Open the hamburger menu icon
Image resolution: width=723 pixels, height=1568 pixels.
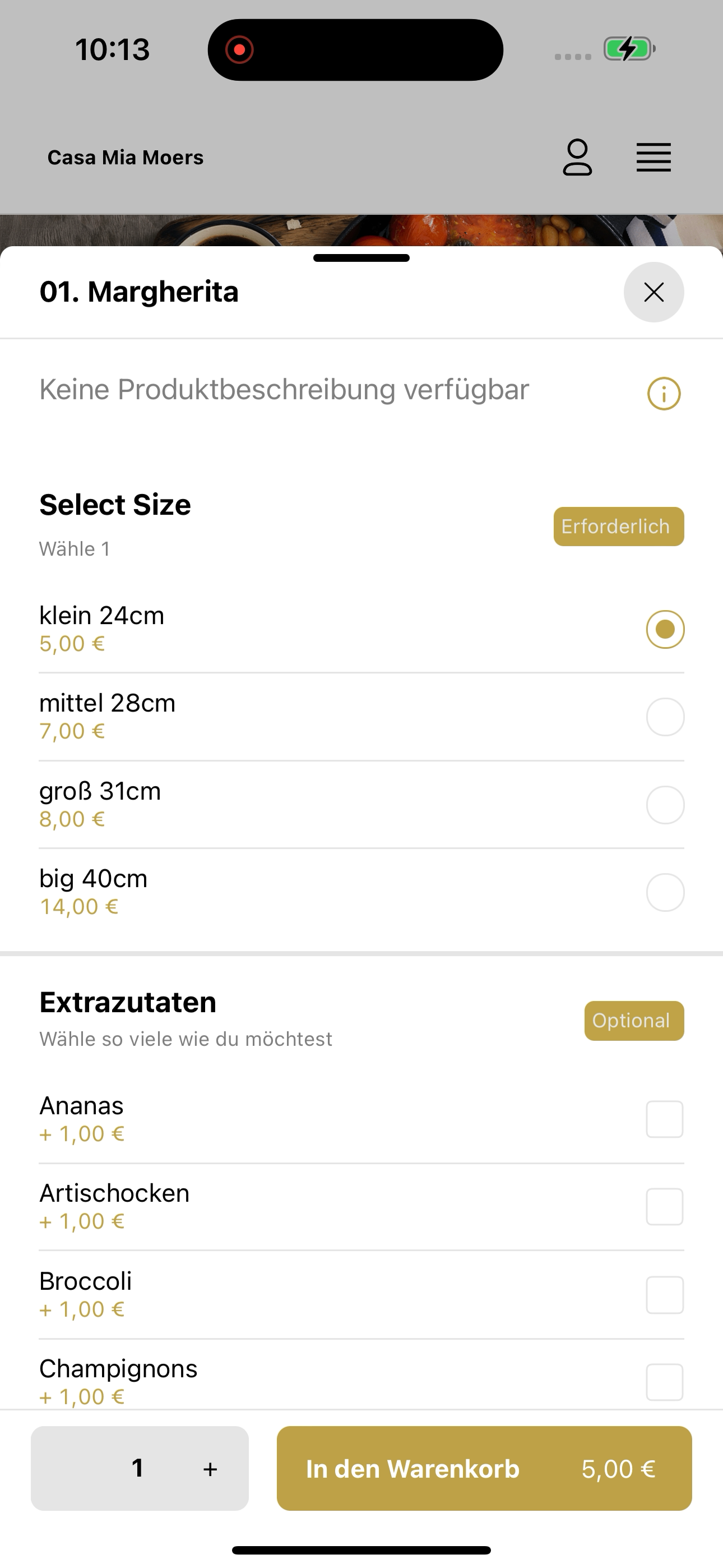point(654,158)
